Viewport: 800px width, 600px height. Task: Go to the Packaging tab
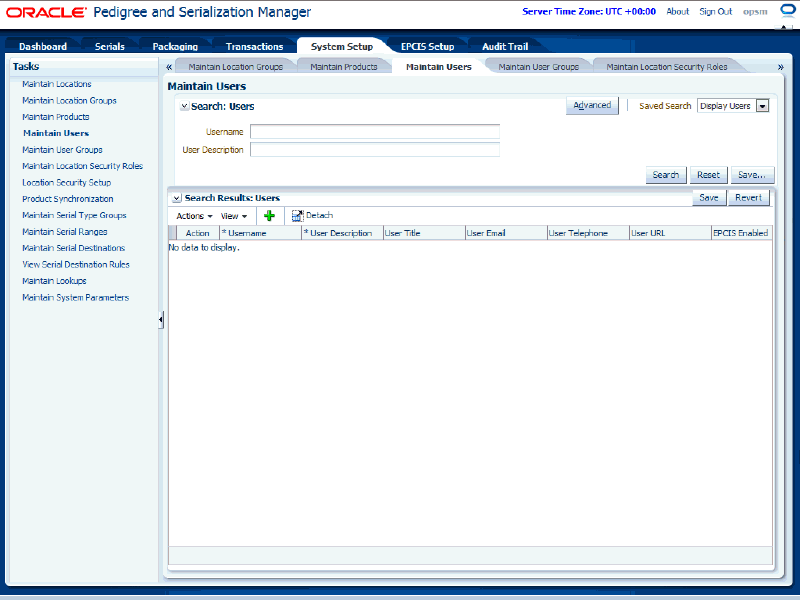[x=175, y=46]
